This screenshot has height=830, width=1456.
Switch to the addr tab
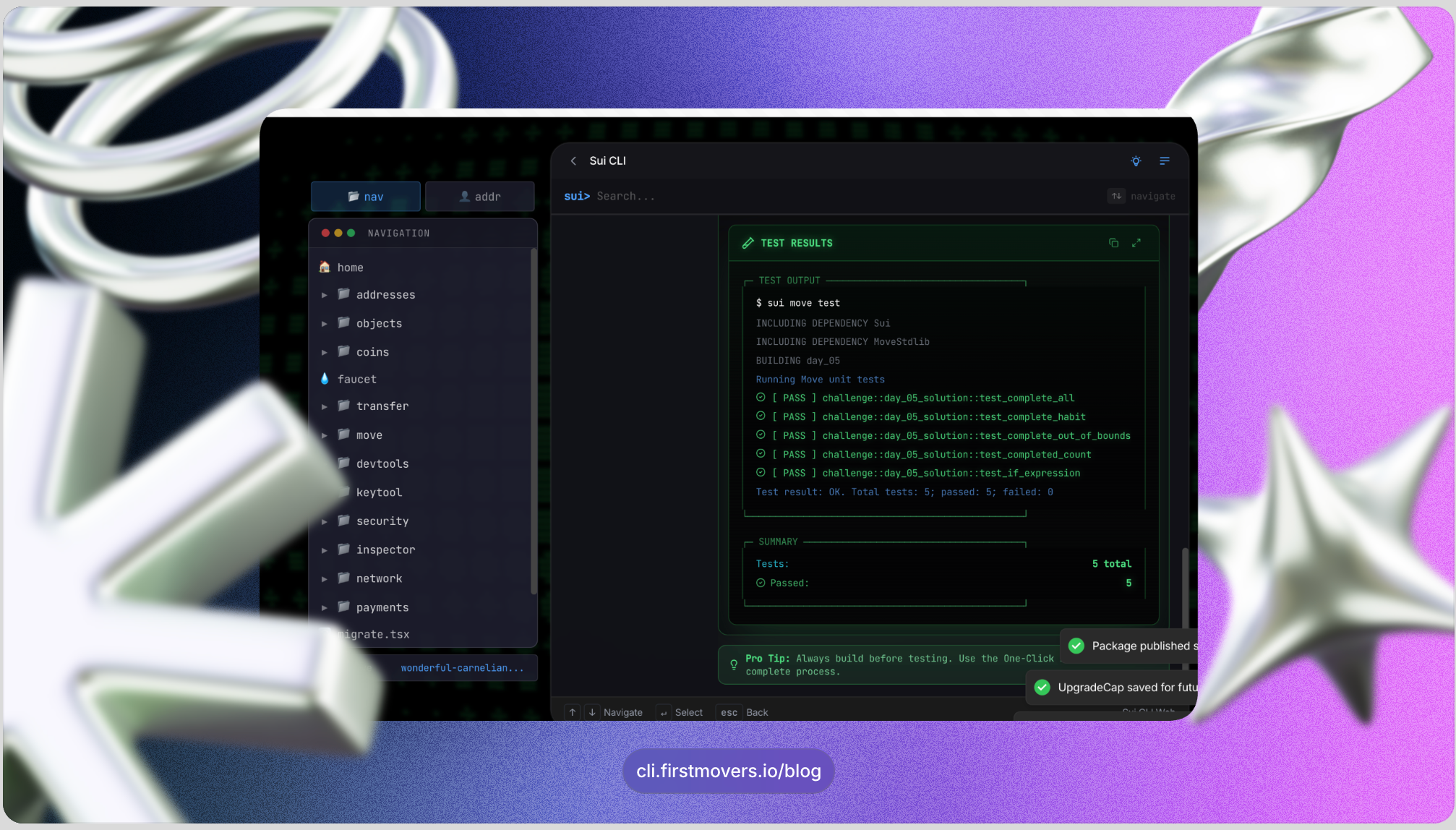click(x=480, y=197)
